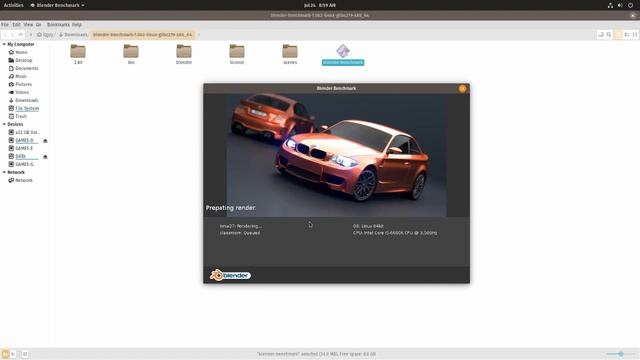Open the bin folder

point(131,54)
